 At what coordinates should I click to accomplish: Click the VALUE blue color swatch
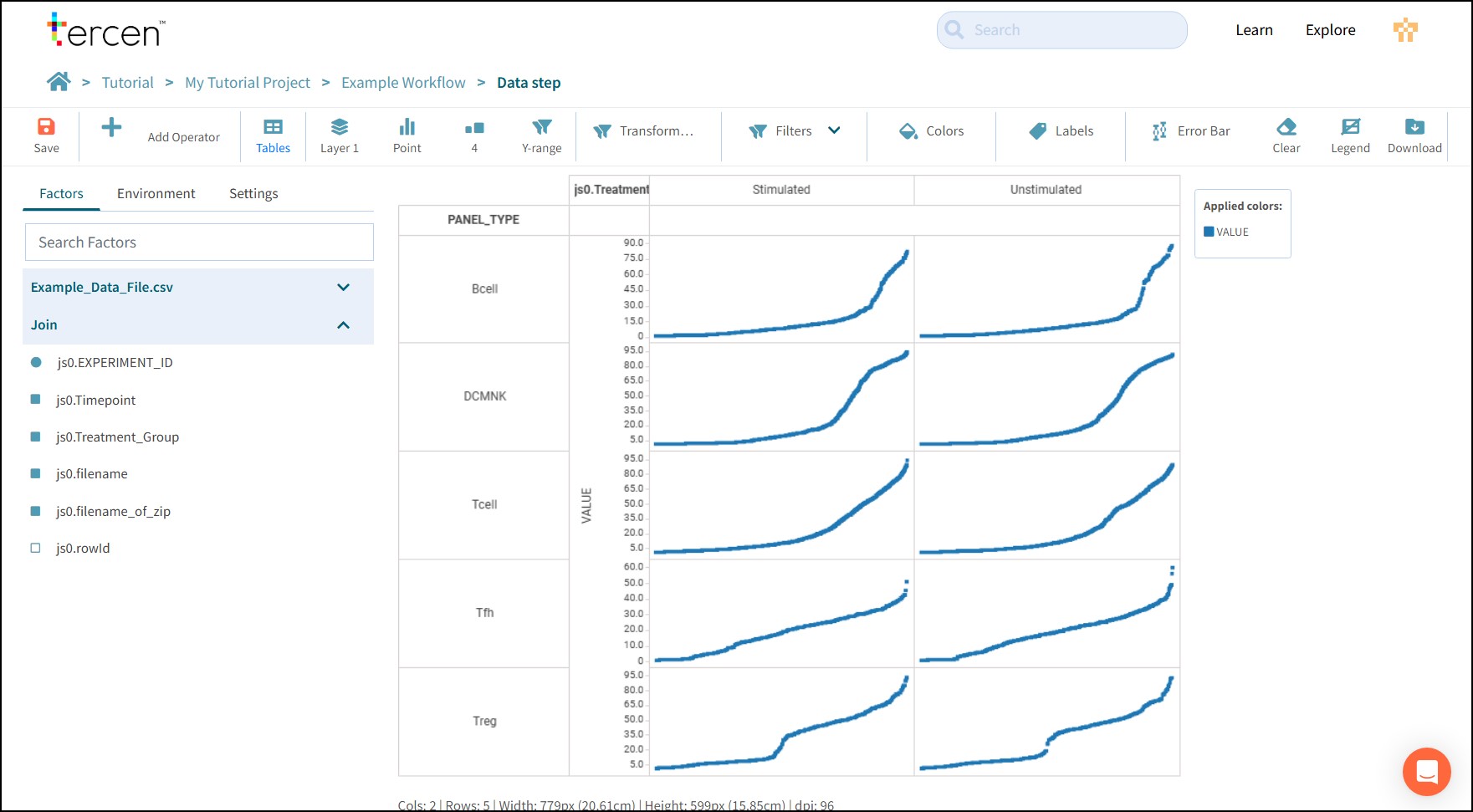(x=1209, y=232)
